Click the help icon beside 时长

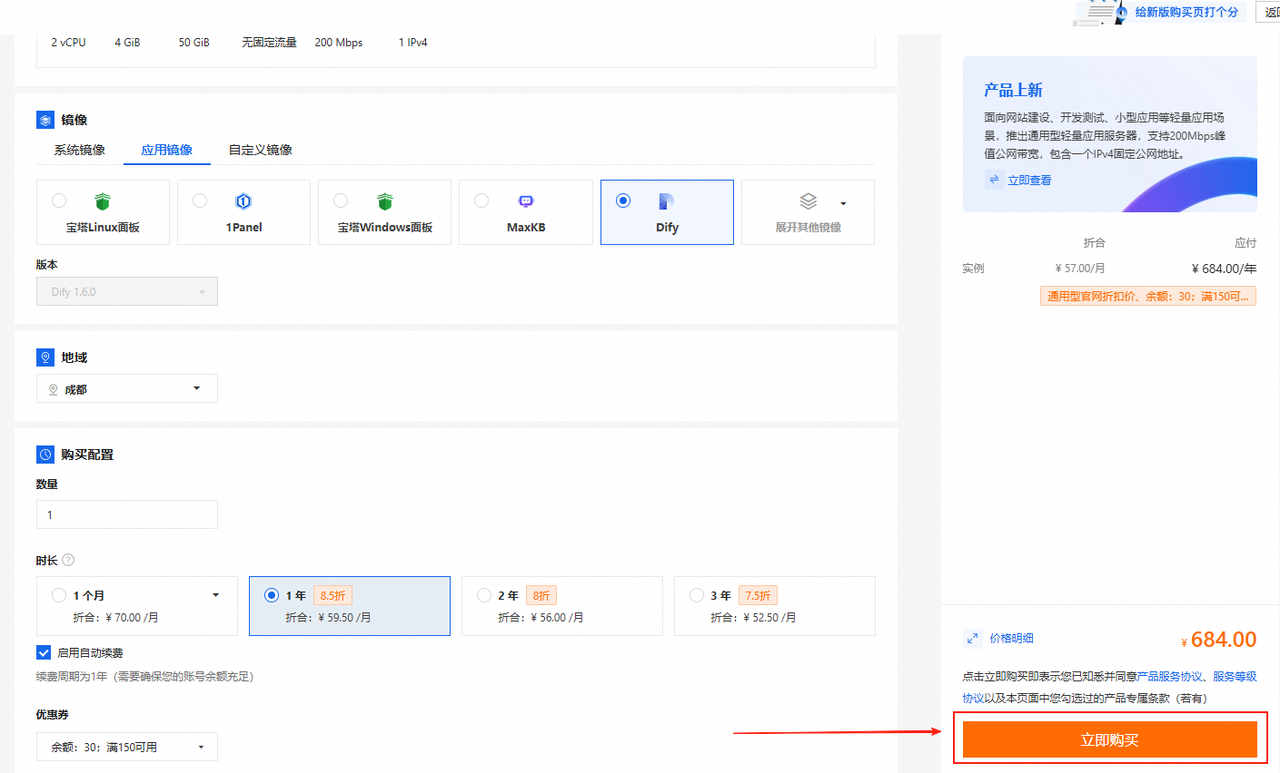click(69, 560)
